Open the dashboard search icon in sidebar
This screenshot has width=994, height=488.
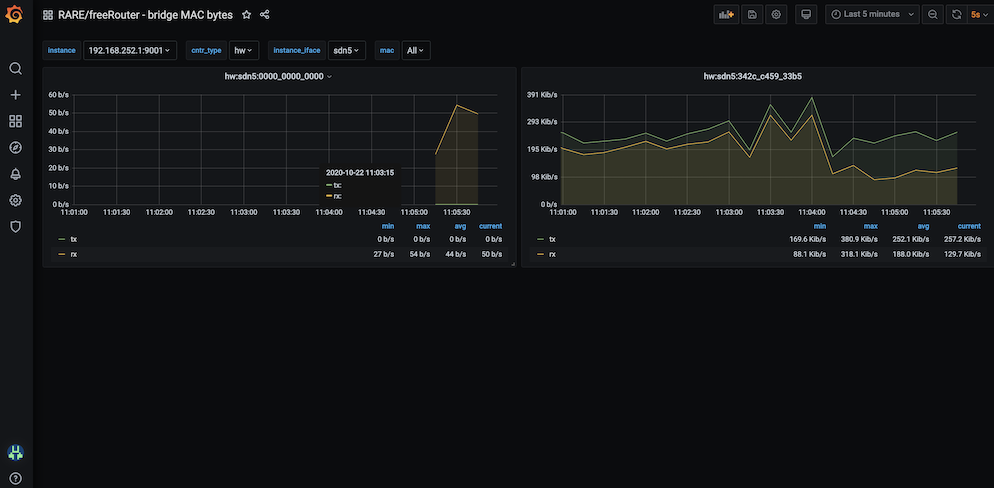click(16, 68)
